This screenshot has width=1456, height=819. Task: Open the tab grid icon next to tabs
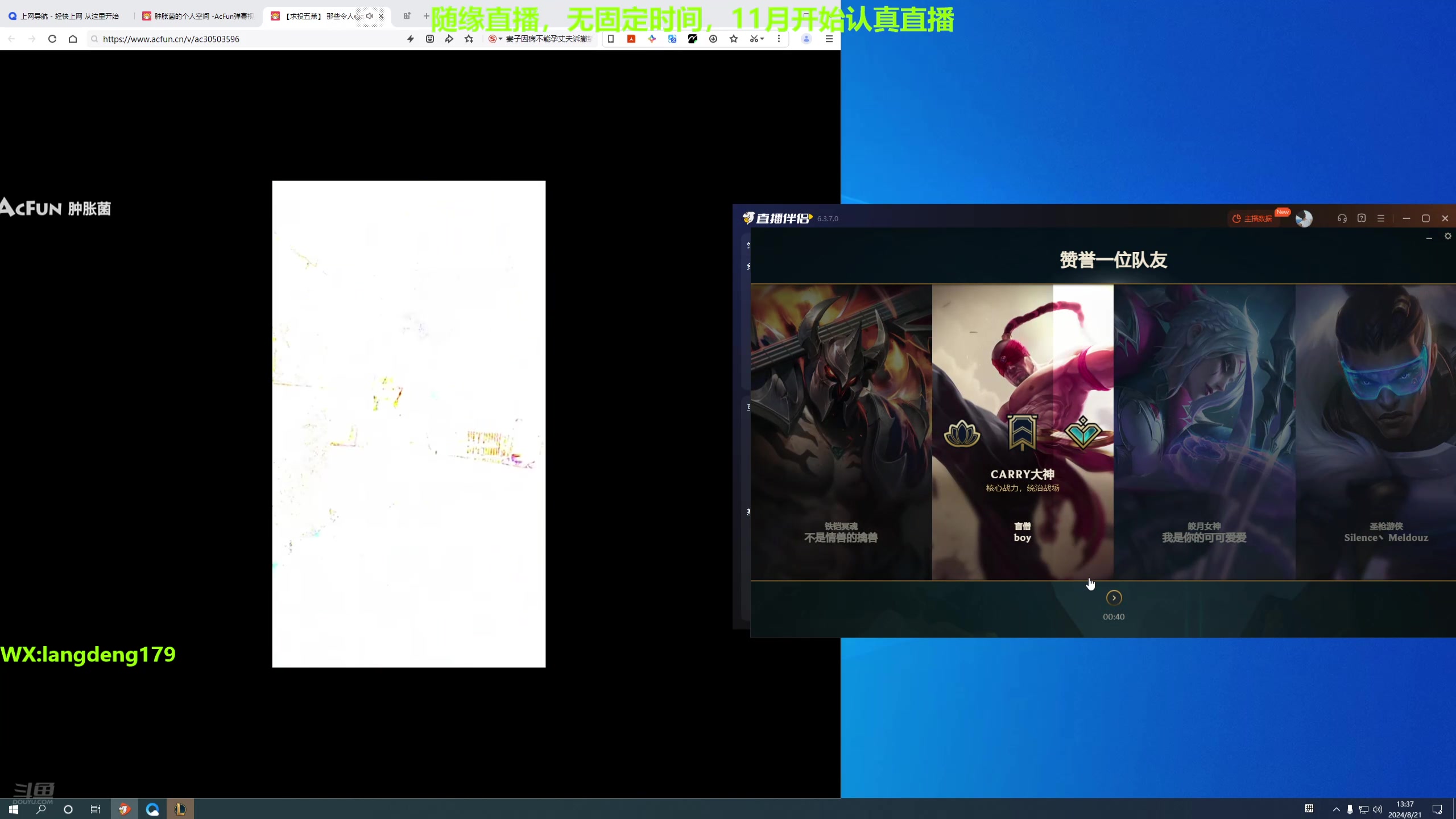(x=407, y=16)
